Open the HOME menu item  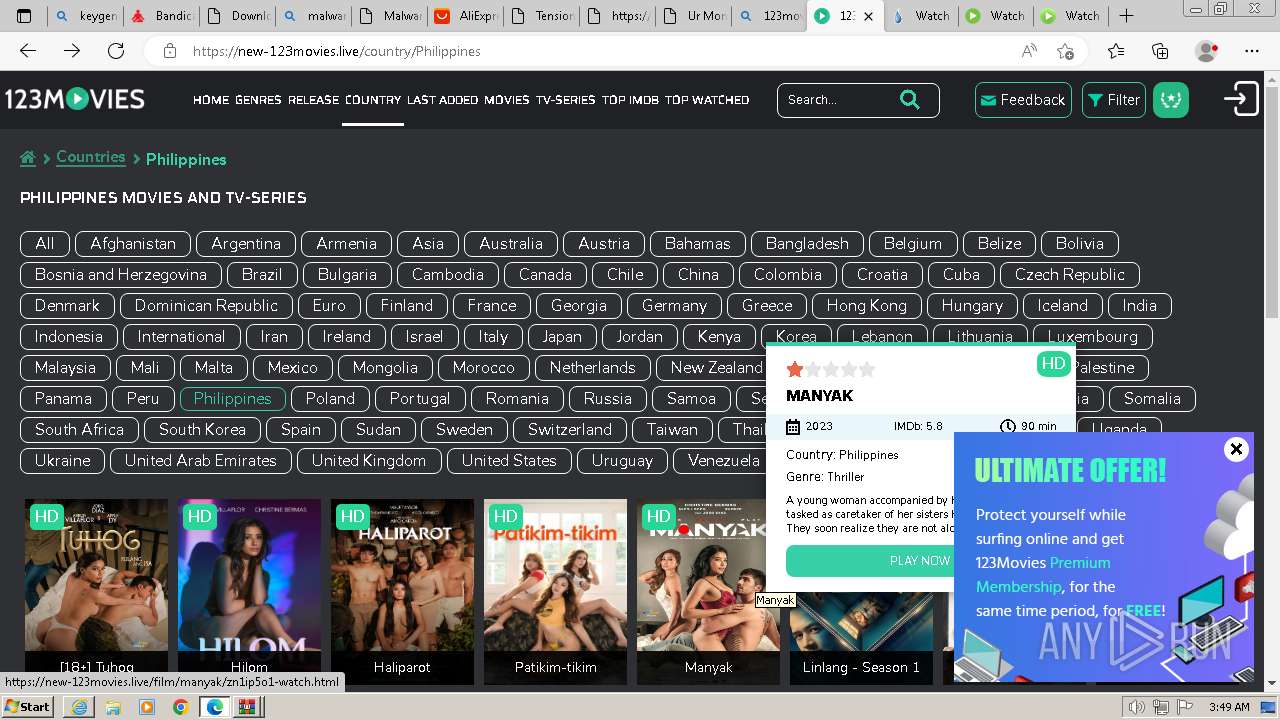[x=211, y=100]
